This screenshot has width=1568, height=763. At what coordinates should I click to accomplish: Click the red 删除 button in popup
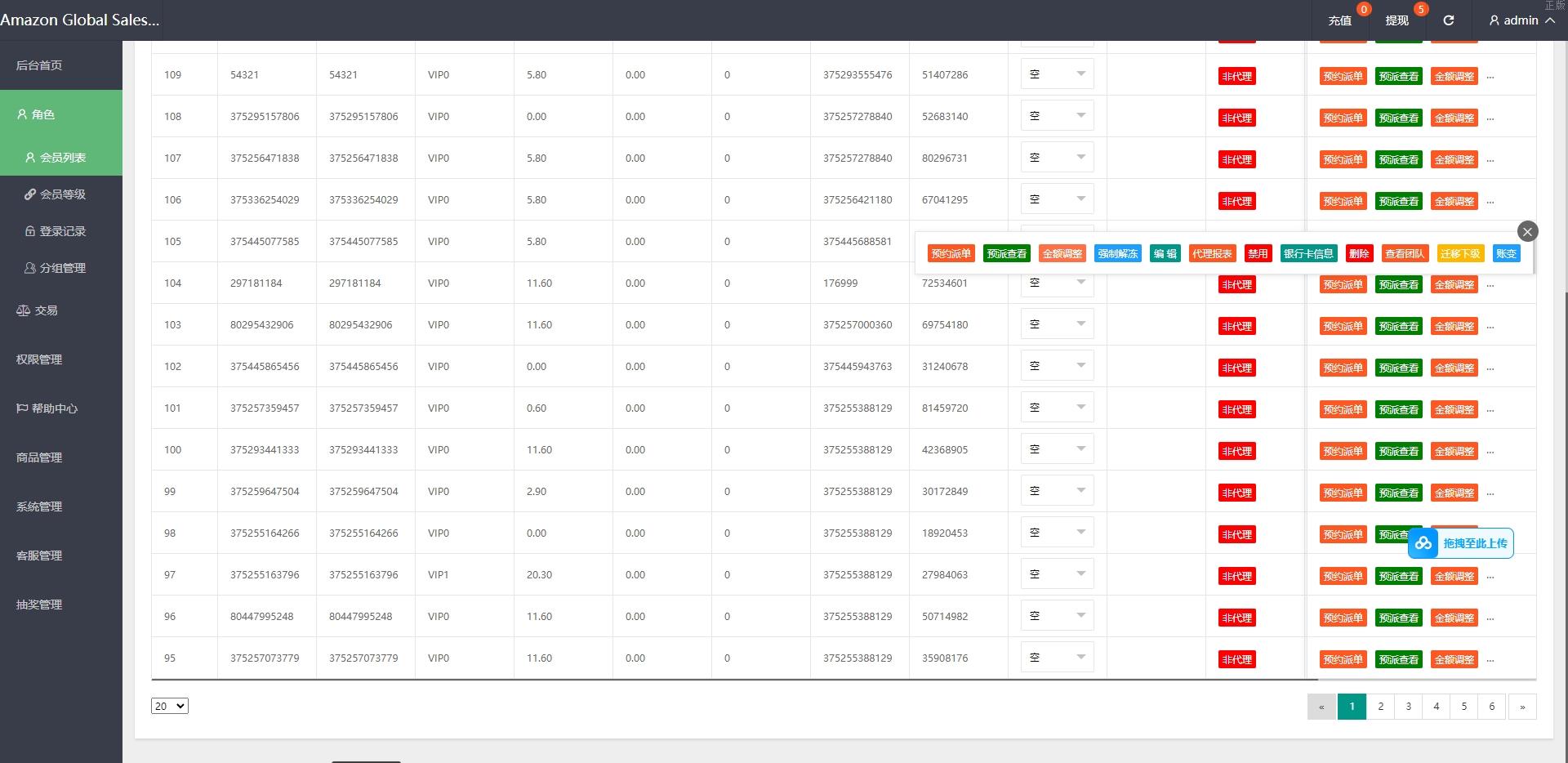(1359, 253)
